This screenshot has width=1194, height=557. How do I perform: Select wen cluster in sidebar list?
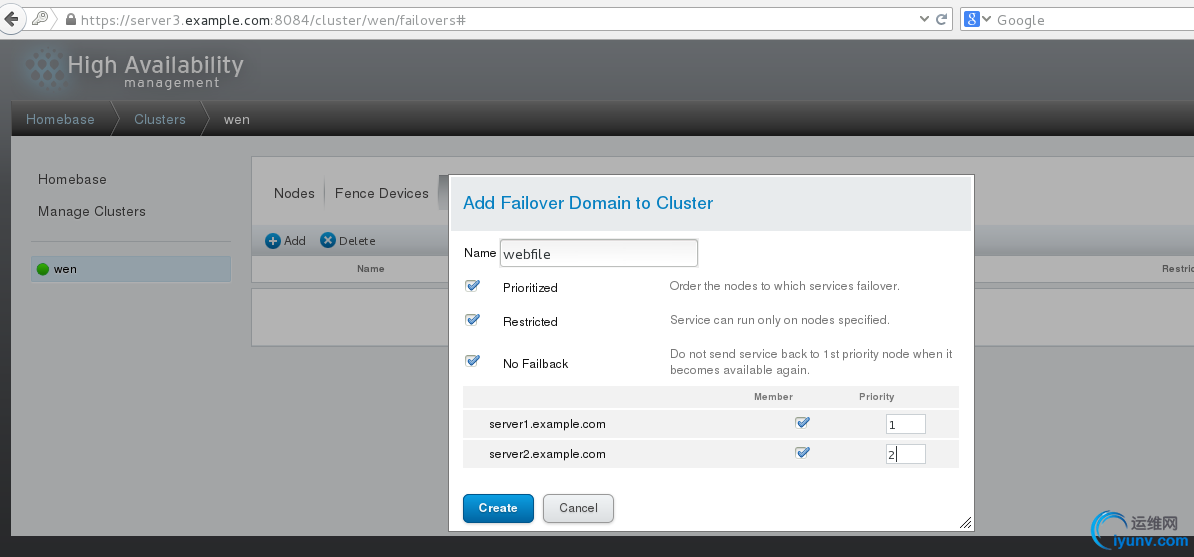131,269
